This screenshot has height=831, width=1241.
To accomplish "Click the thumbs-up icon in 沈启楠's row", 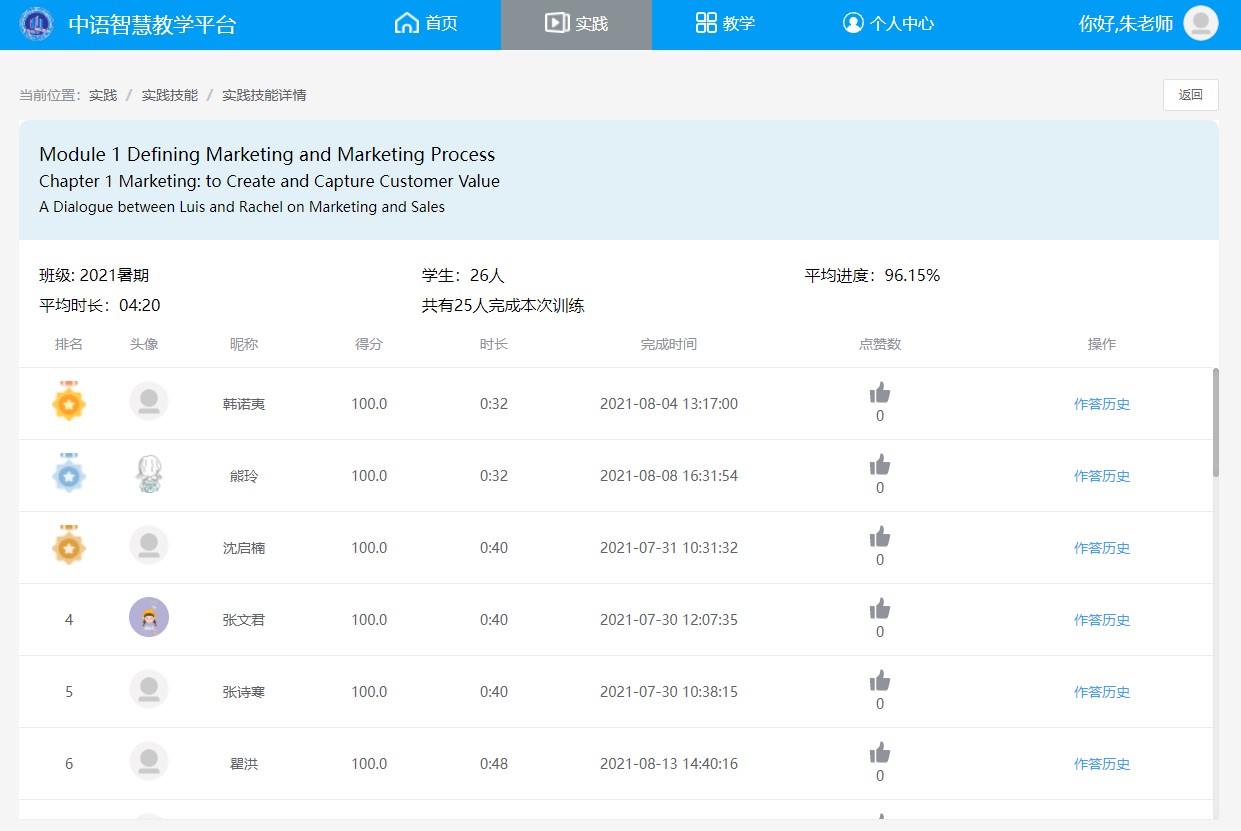I will coord(880,537).
